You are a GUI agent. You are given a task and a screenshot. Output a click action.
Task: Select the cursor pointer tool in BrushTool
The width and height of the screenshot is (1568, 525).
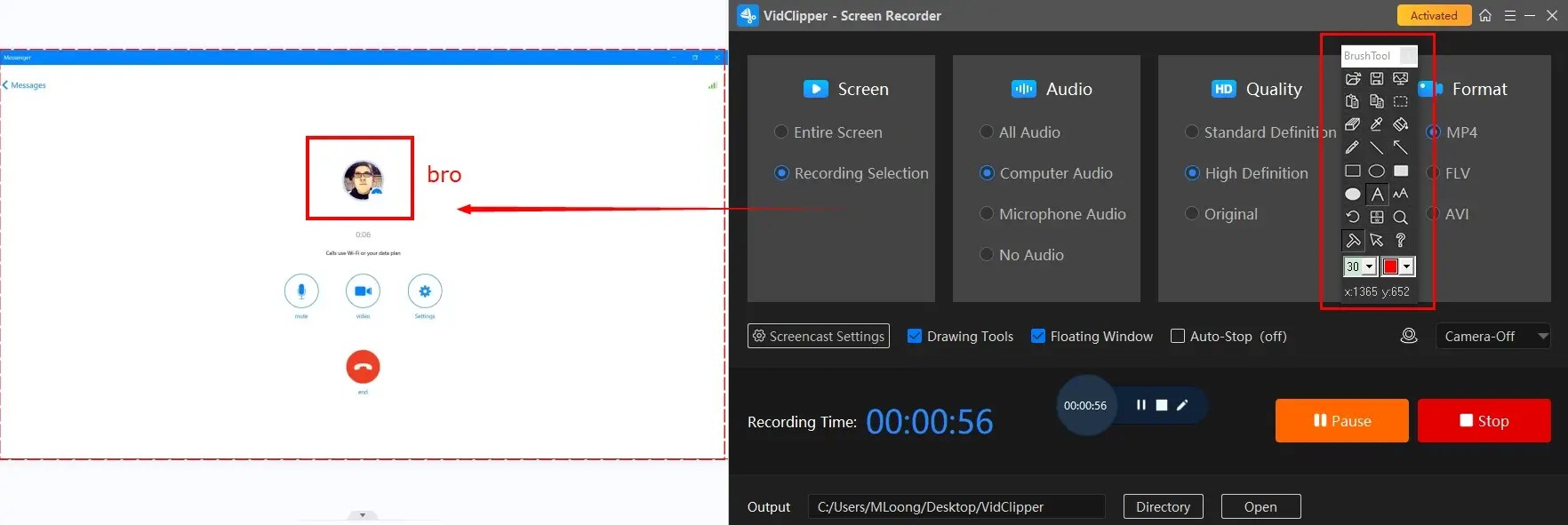tap(1377, 240)
